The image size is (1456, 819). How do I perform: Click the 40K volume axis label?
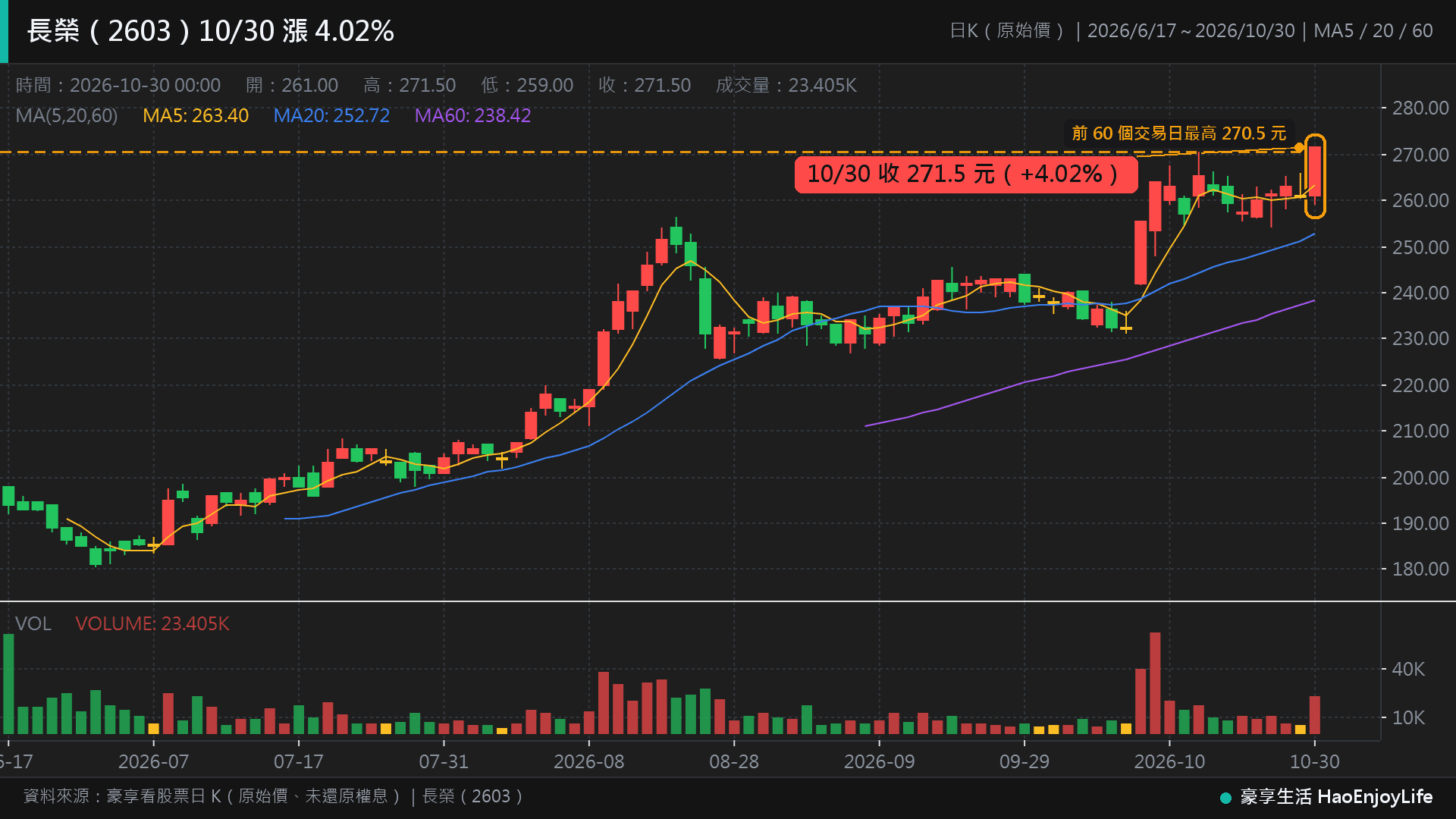tap(1408, 670)
